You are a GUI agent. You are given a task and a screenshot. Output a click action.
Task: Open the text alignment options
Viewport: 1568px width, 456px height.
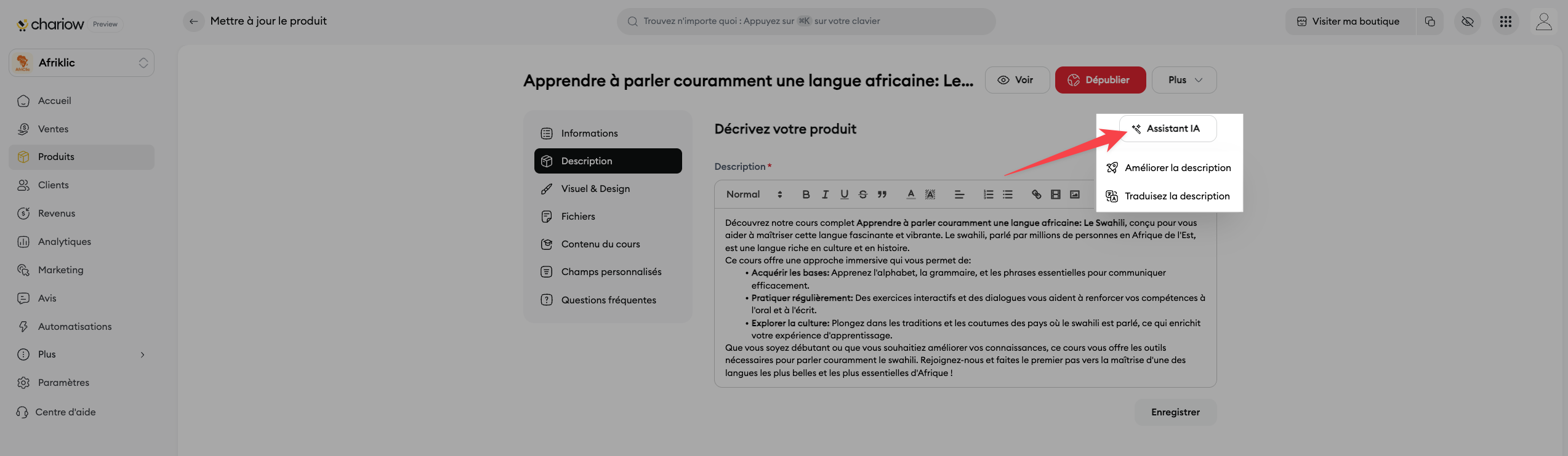pyautogui.click(x=959, y=194)
